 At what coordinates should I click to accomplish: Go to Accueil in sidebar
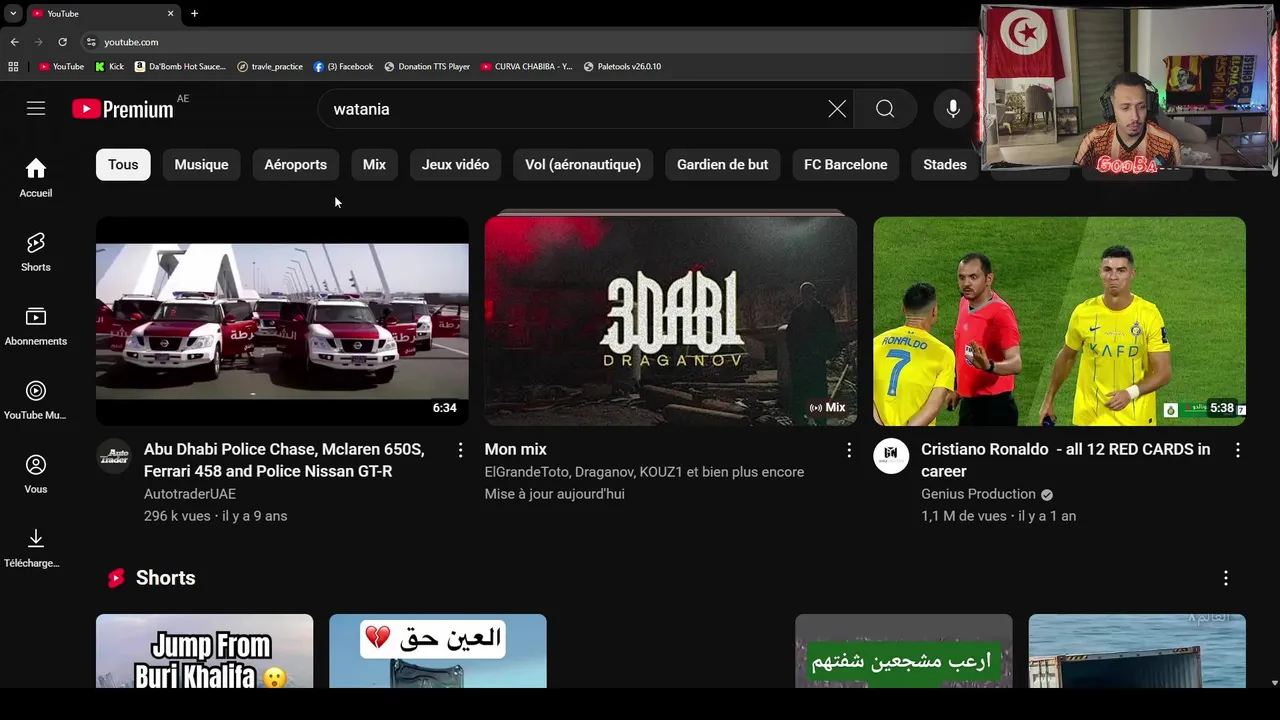coord(36,178)
